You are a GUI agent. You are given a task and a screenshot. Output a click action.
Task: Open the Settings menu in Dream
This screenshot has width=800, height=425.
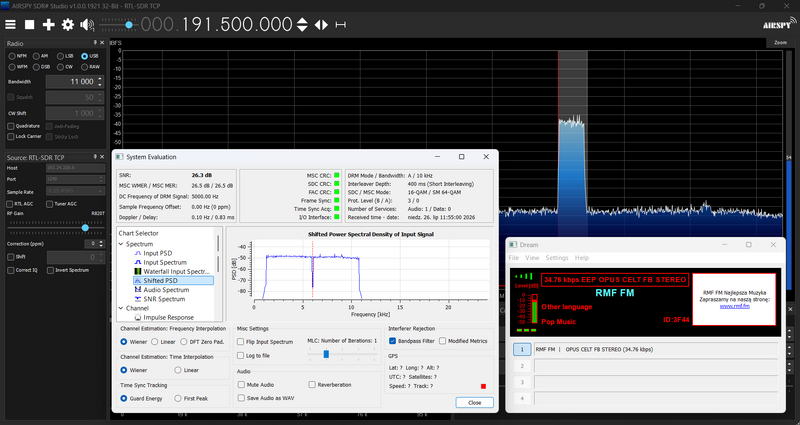click(557, 258)
